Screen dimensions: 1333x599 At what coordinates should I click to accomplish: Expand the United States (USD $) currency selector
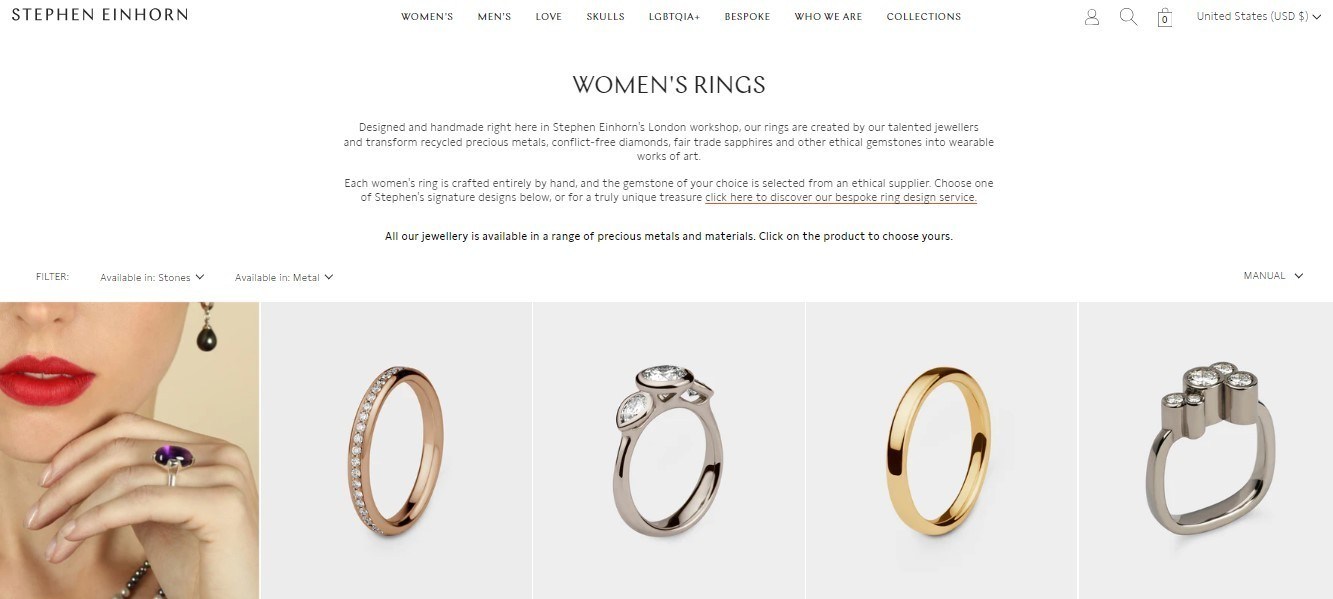click(x=1258, y=16)
